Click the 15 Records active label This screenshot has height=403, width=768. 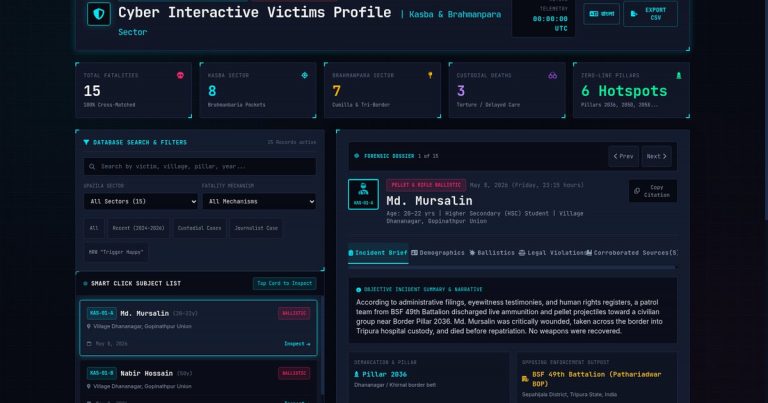pos(291,142)
